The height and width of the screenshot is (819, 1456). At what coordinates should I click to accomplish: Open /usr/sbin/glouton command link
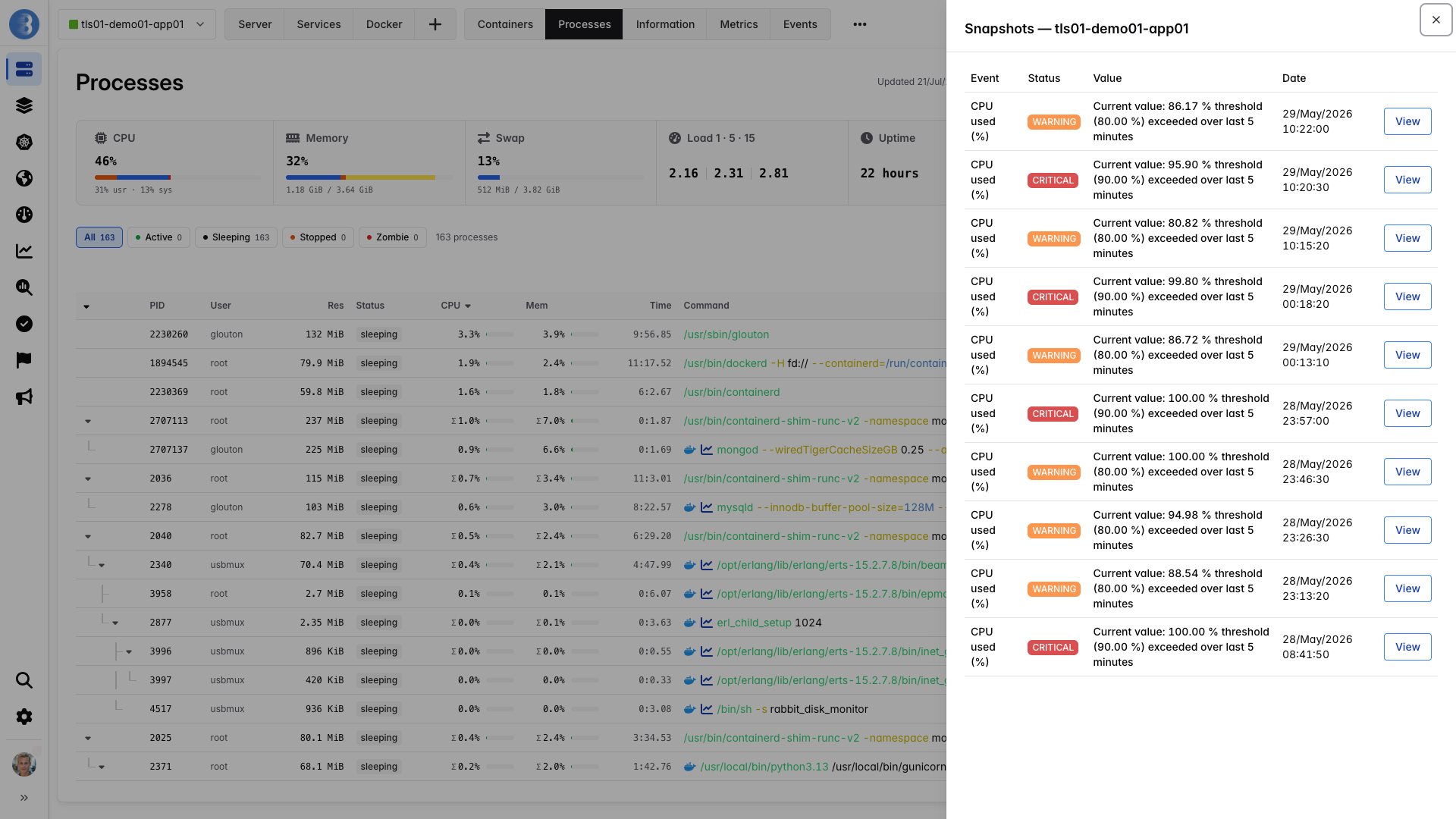726,334
